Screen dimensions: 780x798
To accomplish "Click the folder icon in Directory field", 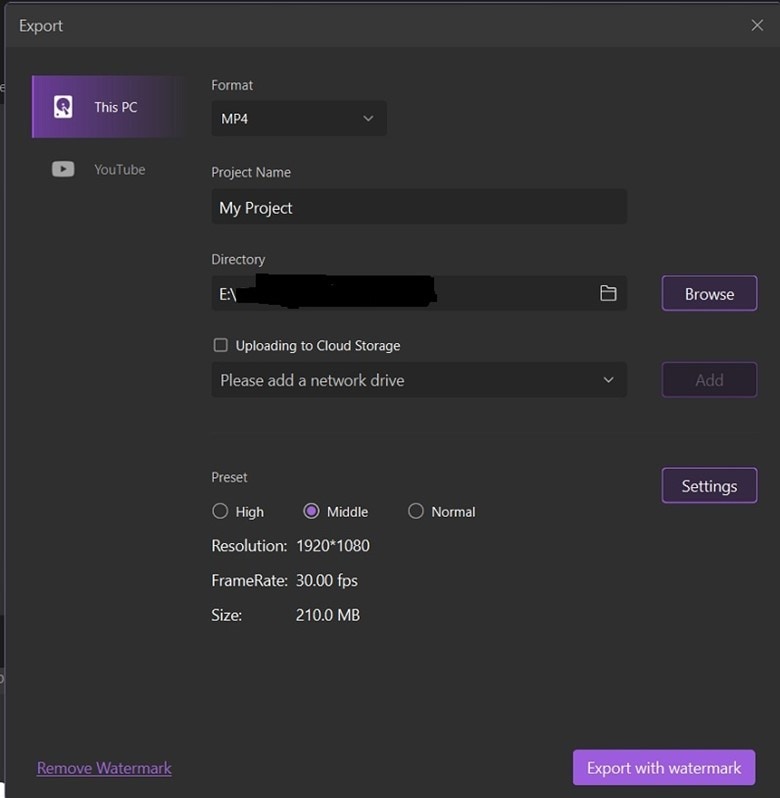I will pyautogui.click(x=608, y=293).
